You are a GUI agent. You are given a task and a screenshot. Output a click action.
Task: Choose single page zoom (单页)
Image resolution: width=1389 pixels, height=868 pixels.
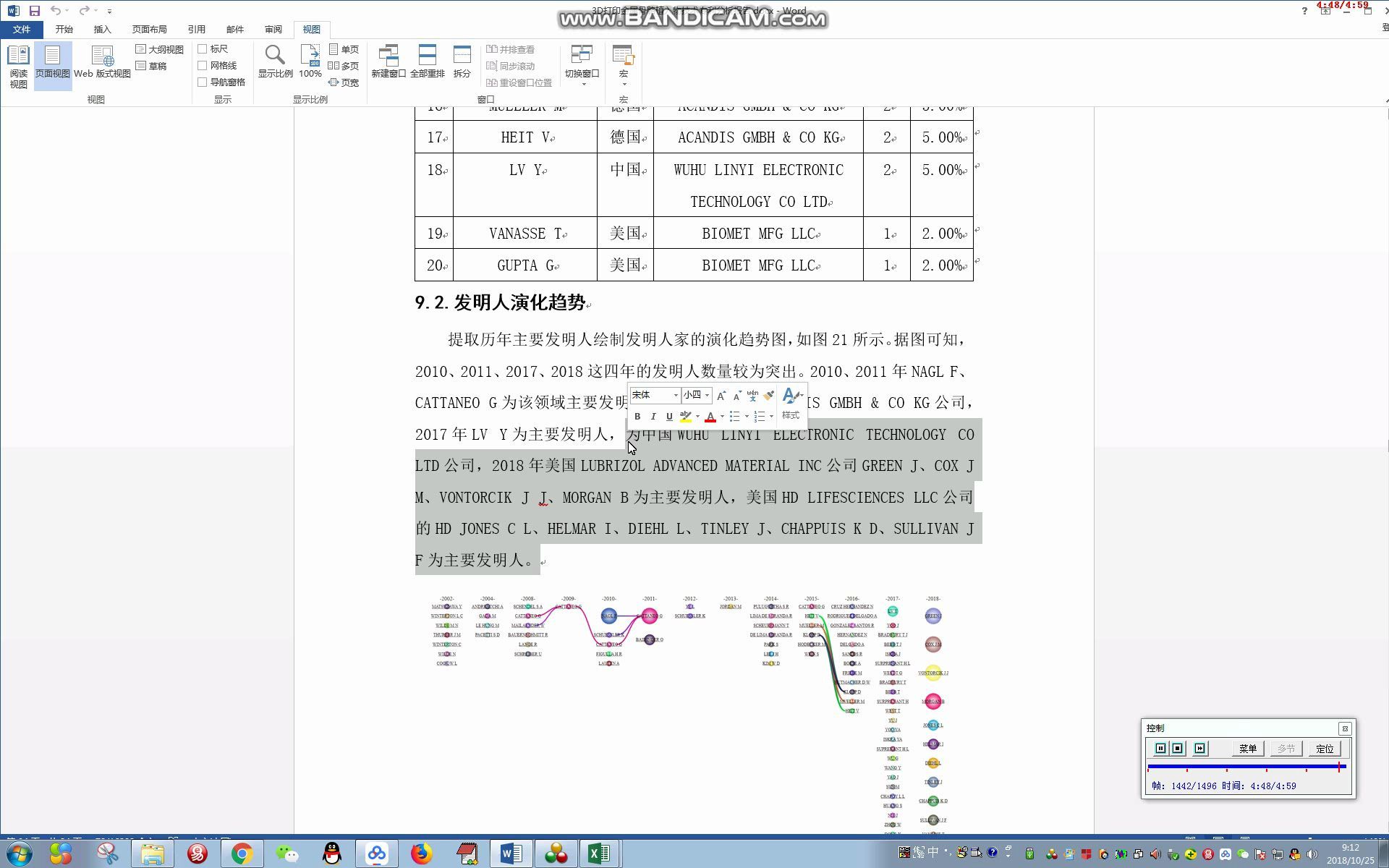pyautogui.click(x=344, y=49)
